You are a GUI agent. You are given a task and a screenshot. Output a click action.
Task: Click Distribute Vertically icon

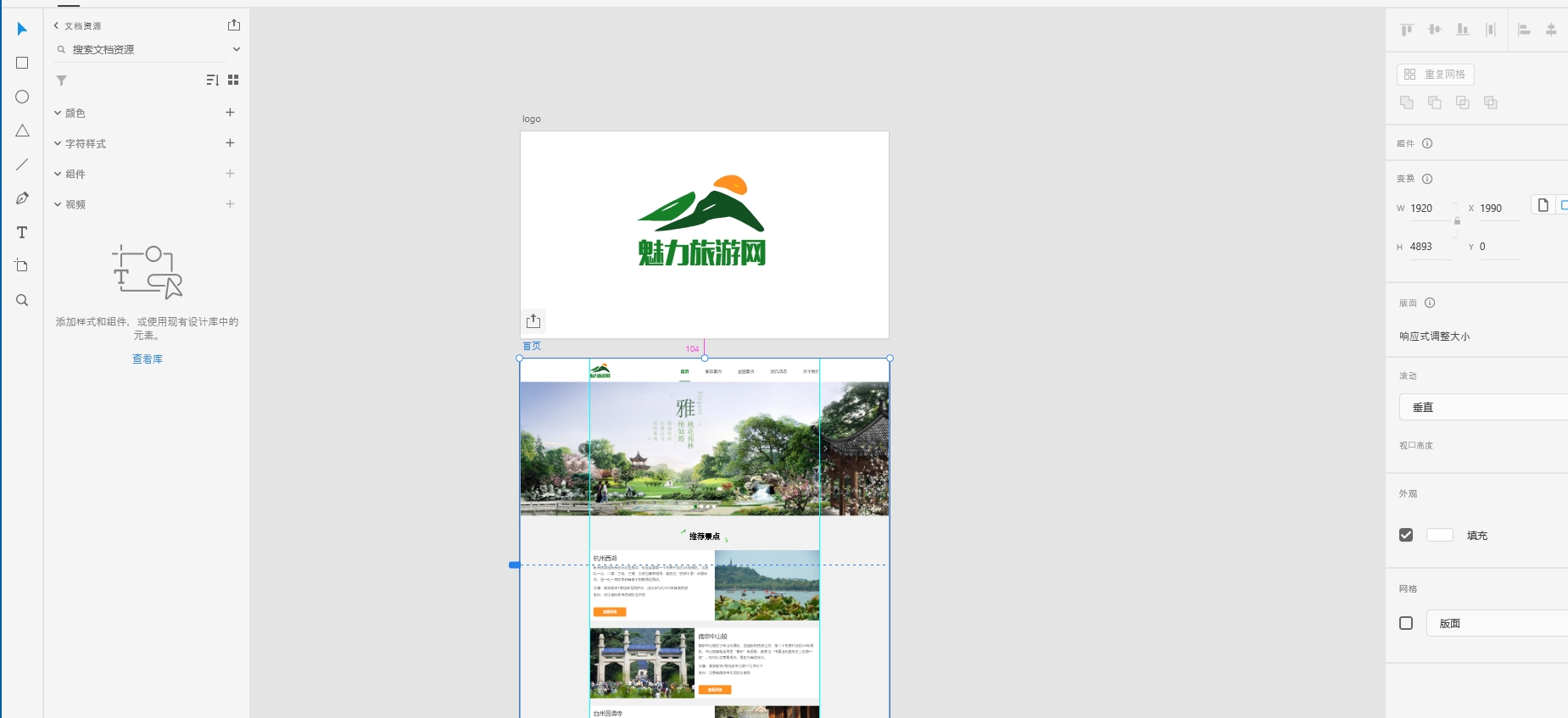pyautogui.click(x=1491, y=30)
